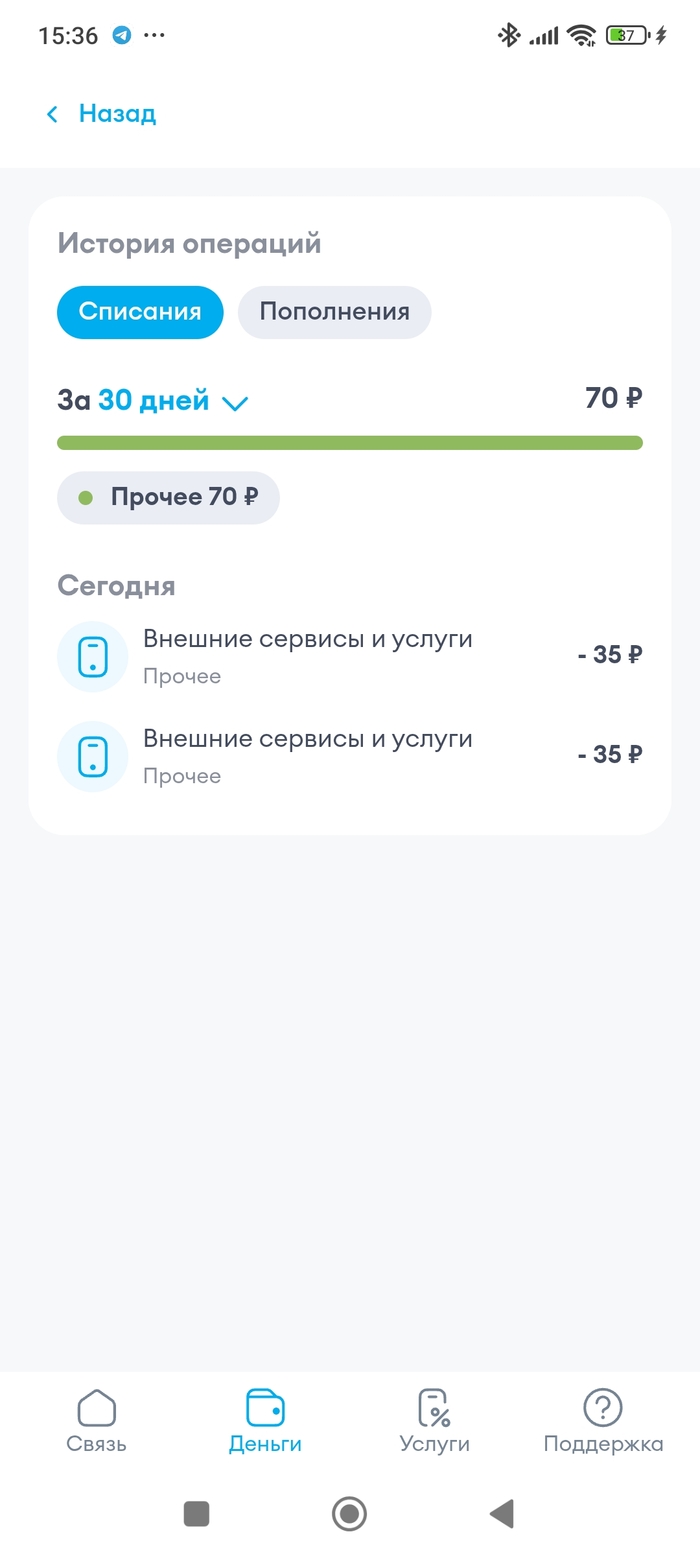
Task: Open Telegram notification icon in status bar
Action: click(122, 36)
